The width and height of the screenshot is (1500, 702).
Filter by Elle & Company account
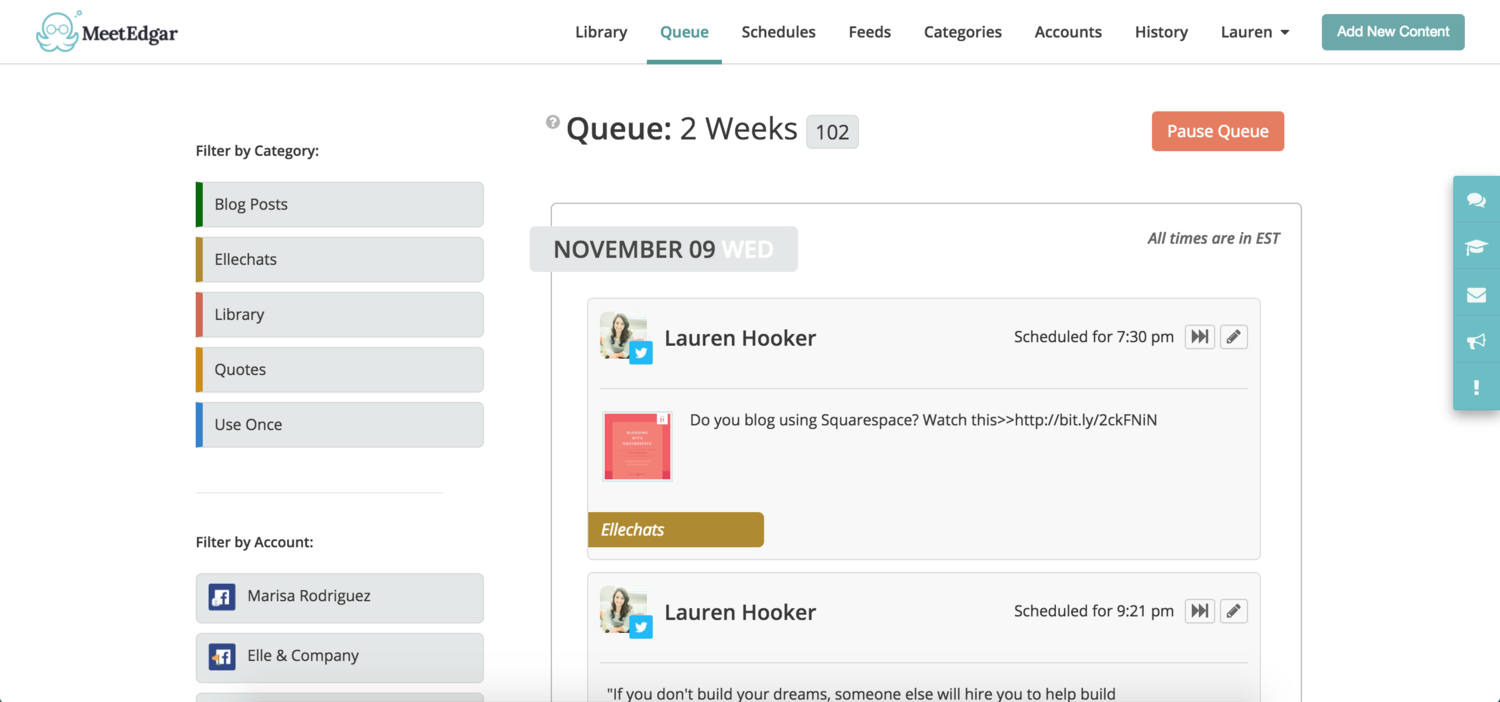(340, 657)
